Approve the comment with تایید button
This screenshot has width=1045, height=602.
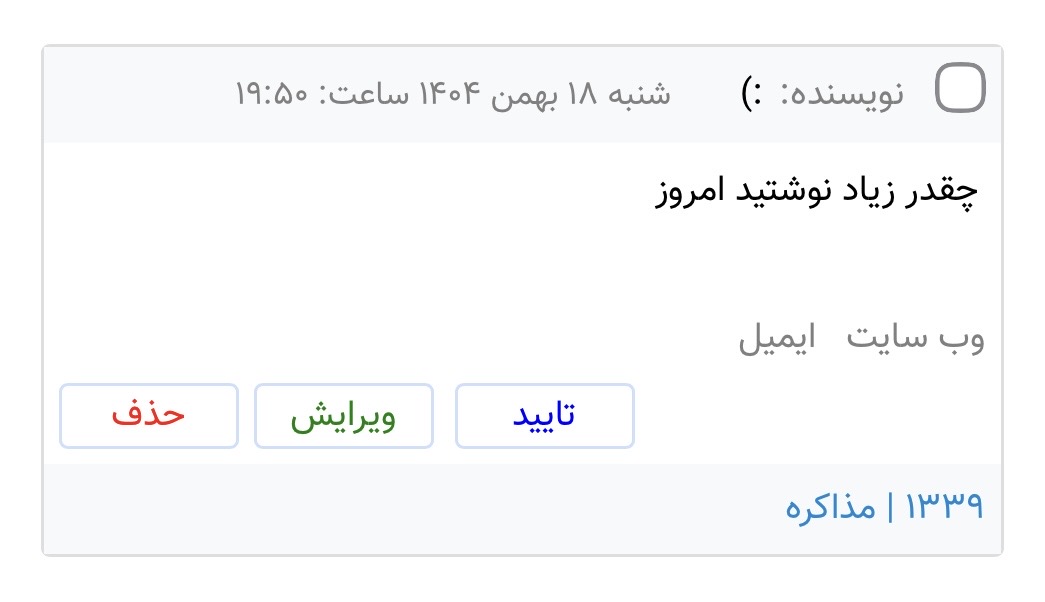544,416
